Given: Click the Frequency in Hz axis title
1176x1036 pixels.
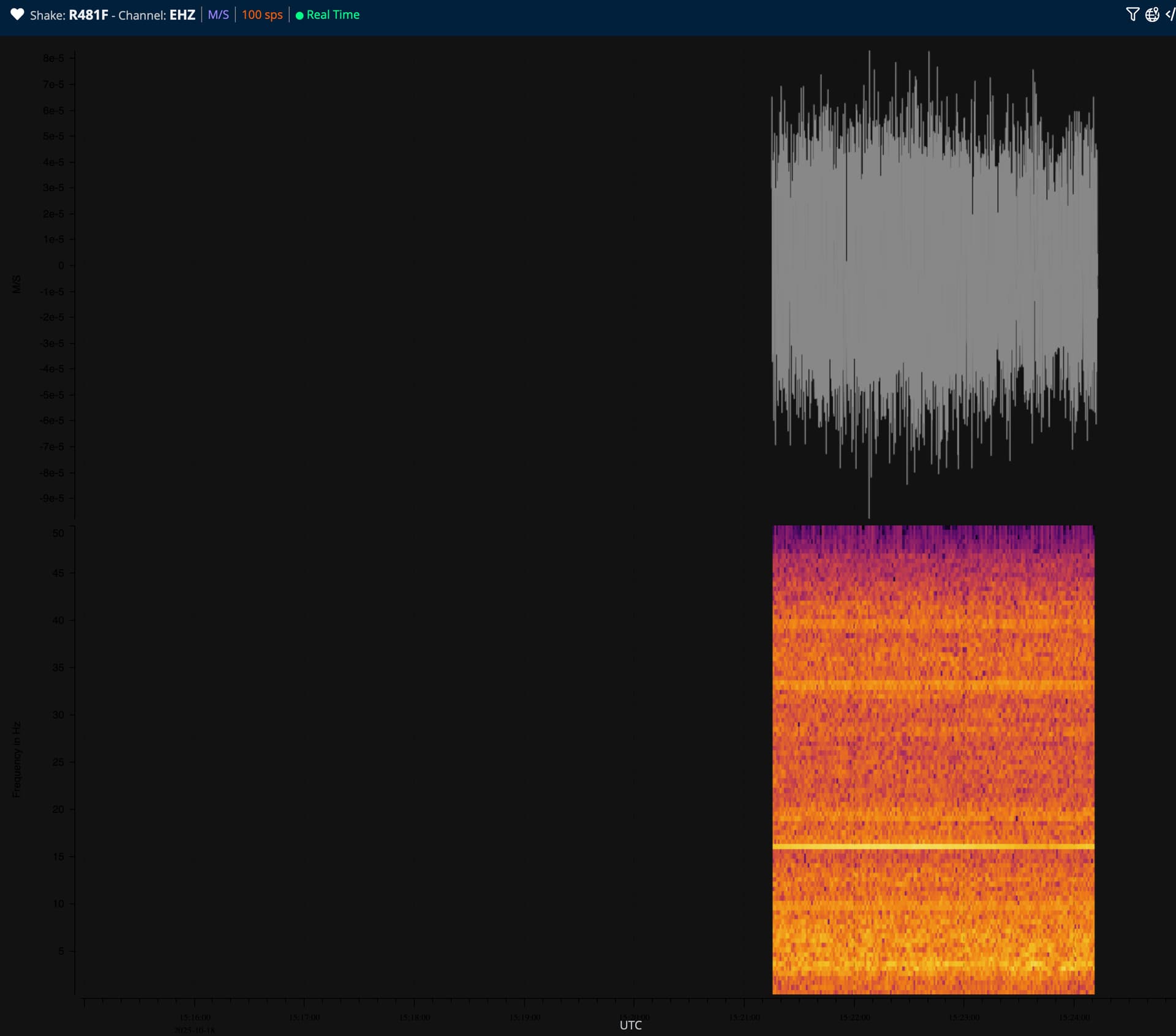Looking at the screenshot, I should pos(17,759).
